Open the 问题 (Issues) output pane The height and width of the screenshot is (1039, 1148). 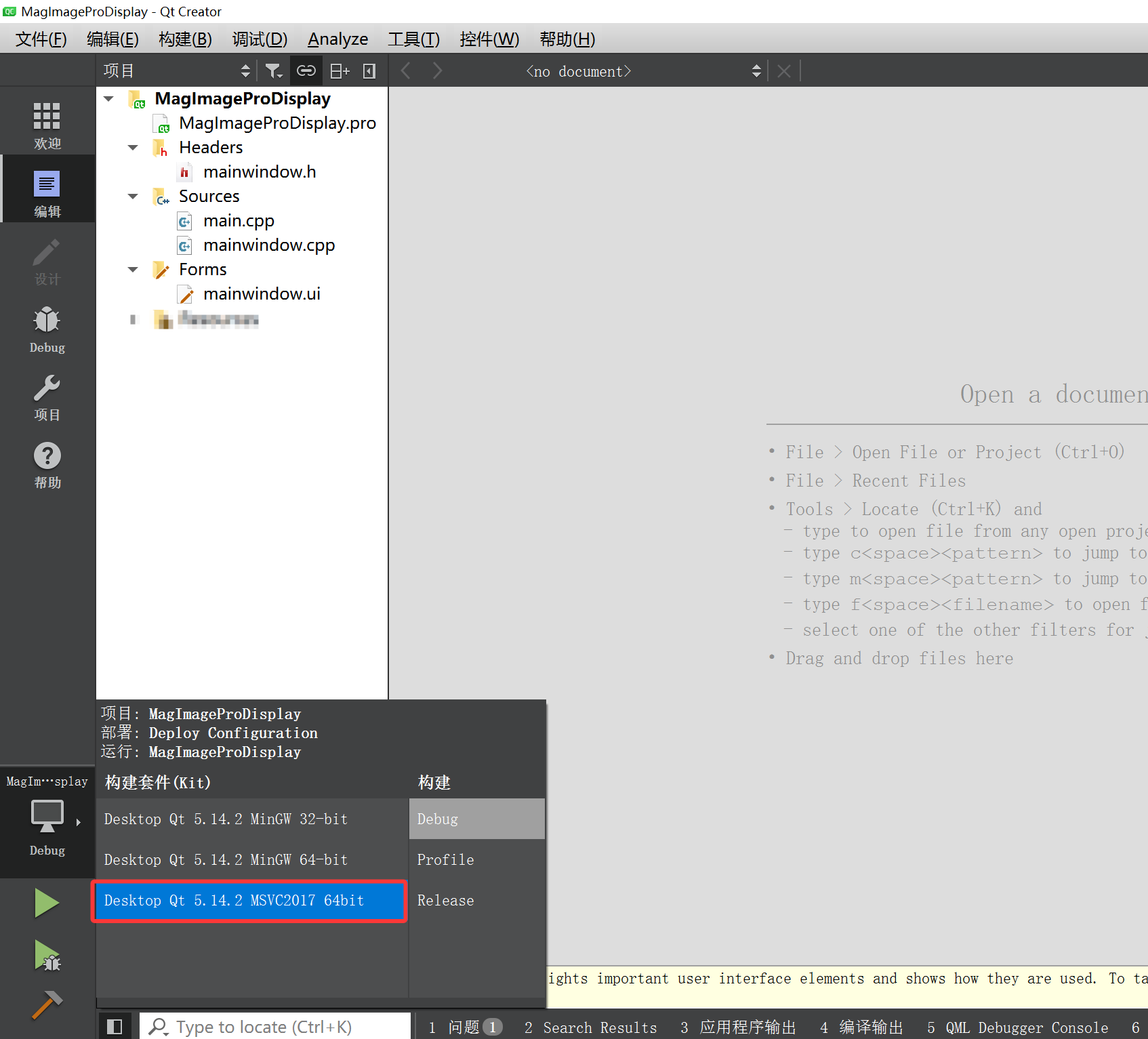[466, 1027]
